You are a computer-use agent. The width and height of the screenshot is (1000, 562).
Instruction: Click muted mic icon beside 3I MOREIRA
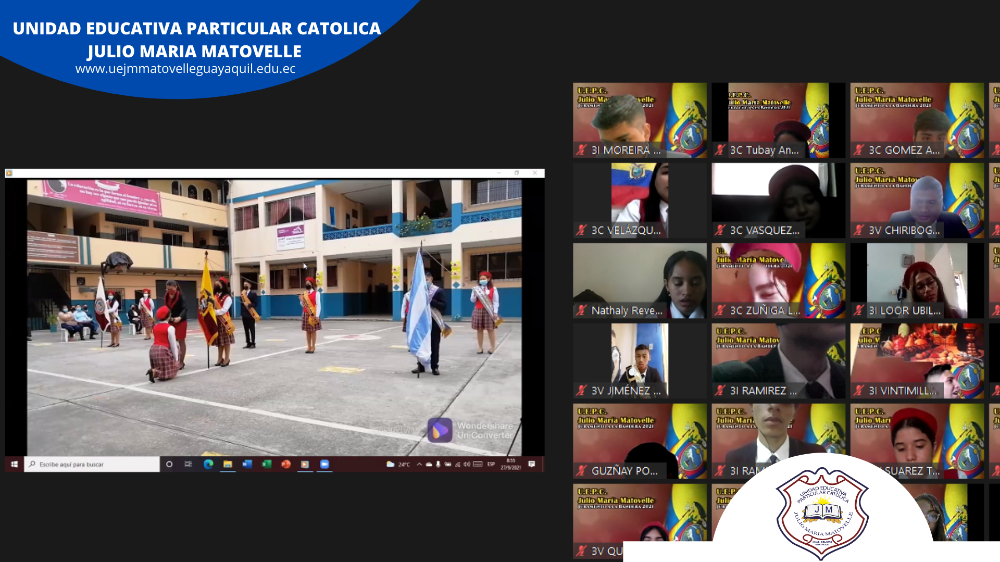pos(581,150)
